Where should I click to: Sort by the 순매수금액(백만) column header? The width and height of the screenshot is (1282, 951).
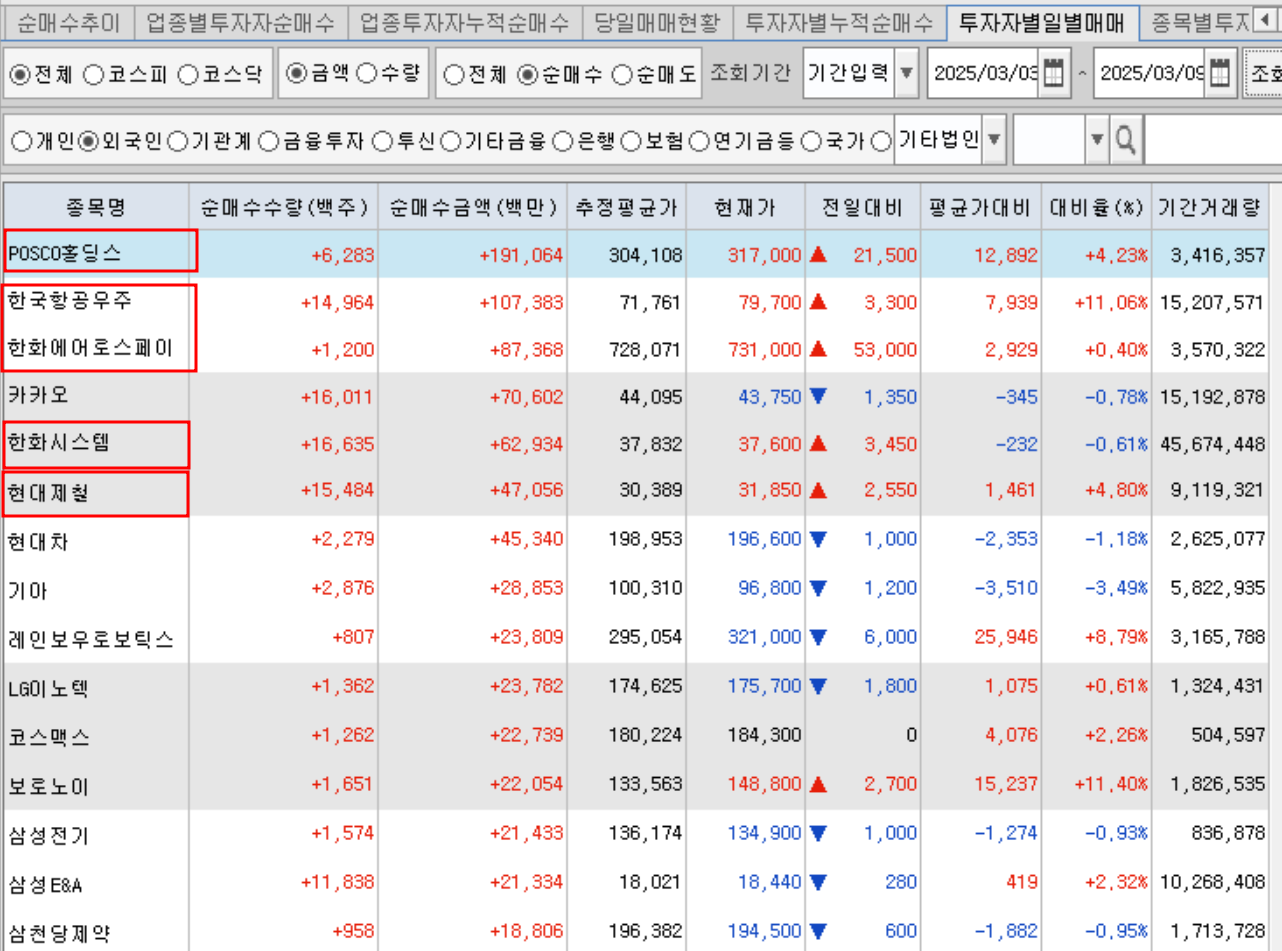click(472, 208)
